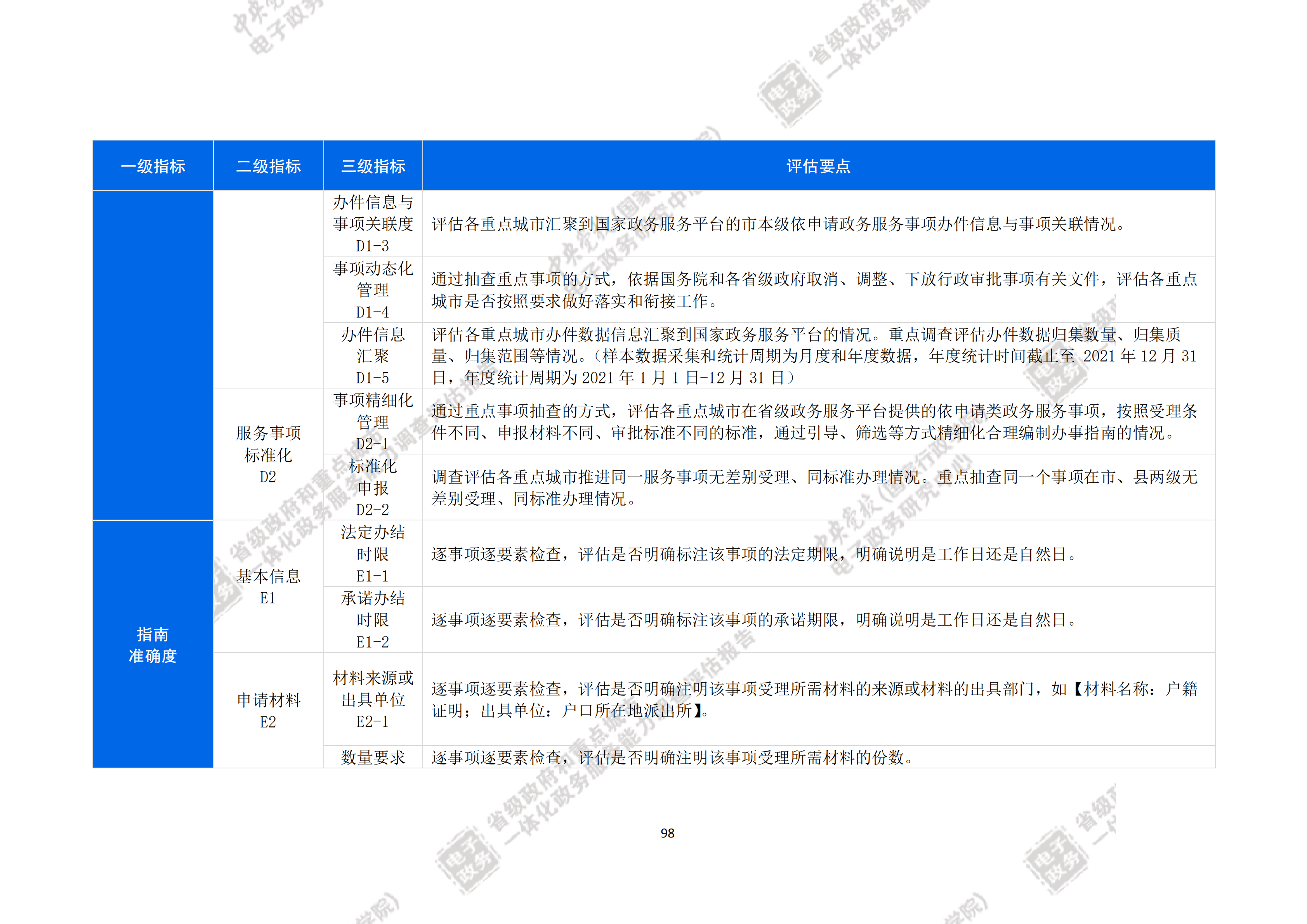Click page number 98
The height and width of the screenshot is (924, 1307).
pos(667,834)
